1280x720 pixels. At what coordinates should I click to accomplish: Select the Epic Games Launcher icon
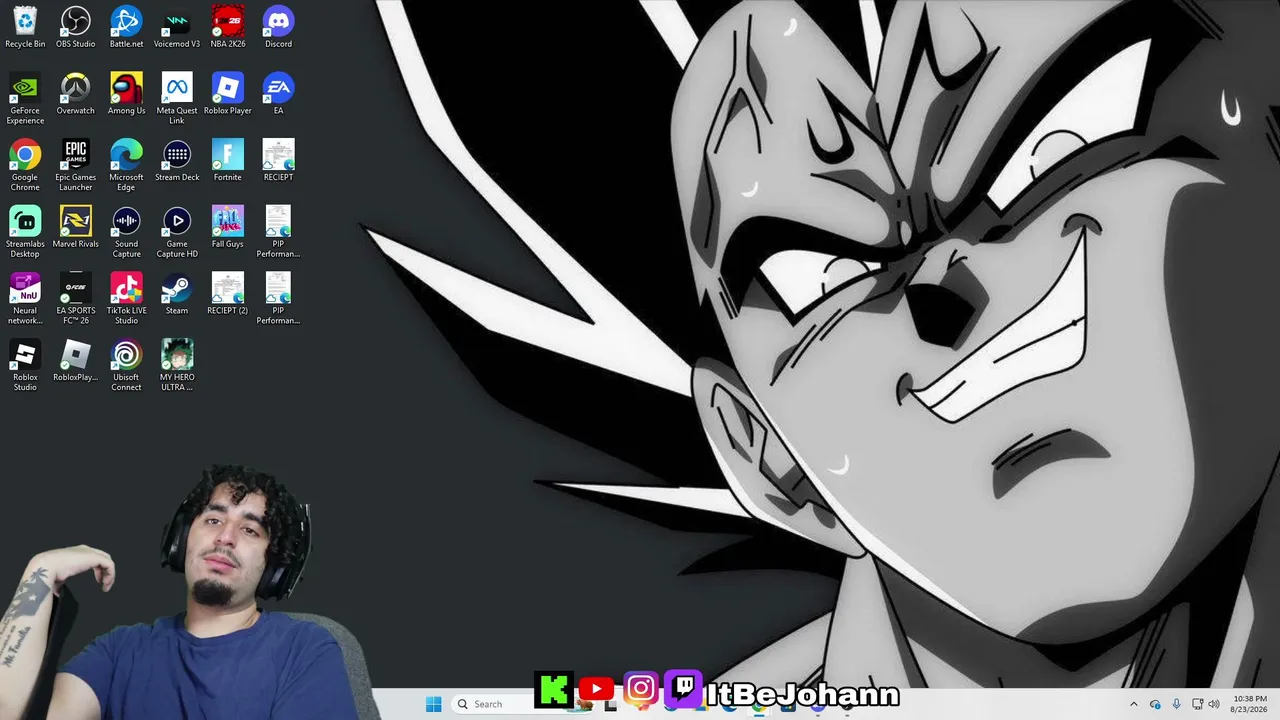[76, 165]
